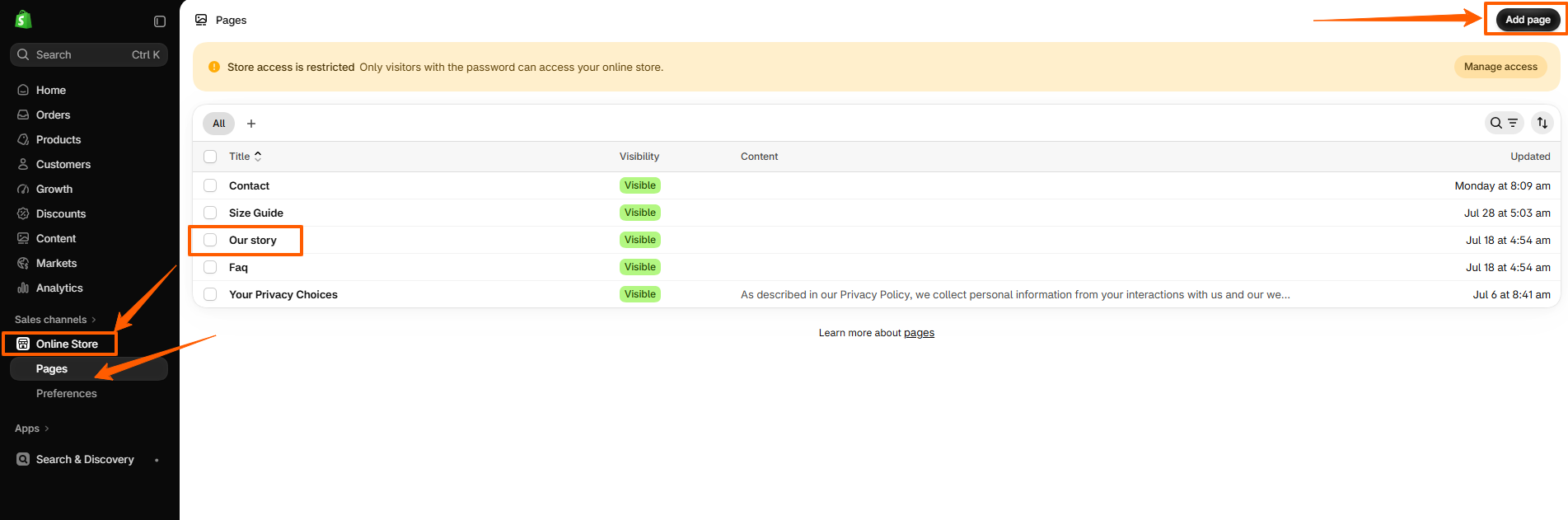The width and height of the screenshot is (1568, 520).
Task: Follow the 'pages' learn more link
Action: [x=919, y=333]
